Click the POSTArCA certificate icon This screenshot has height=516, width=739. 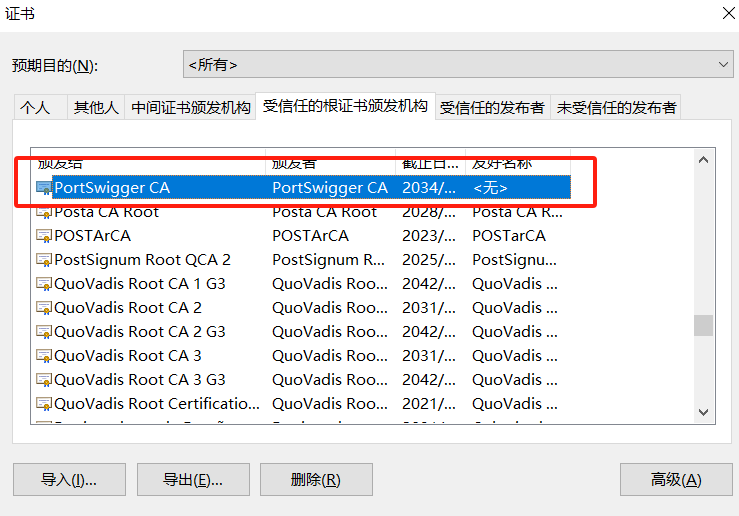(44, 236)
